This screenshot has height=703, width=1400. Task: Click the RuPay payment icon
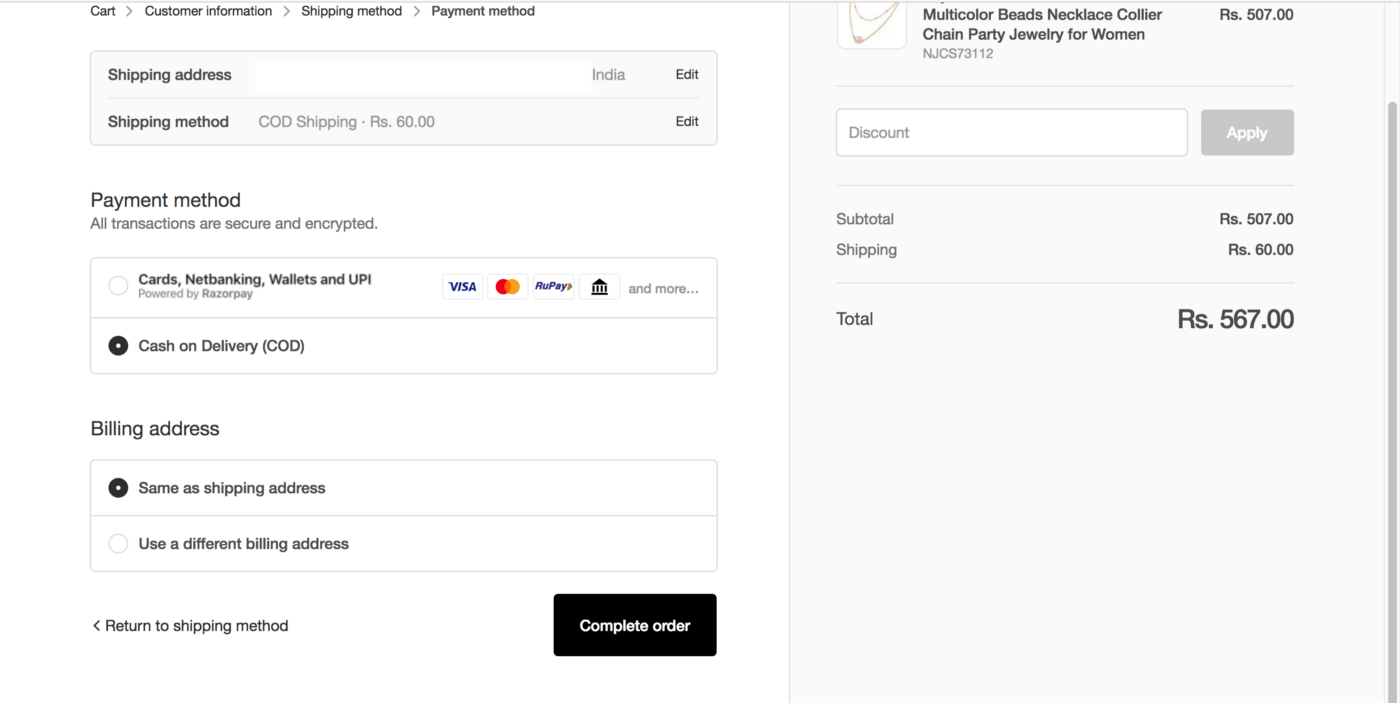(x=553, y=287)
